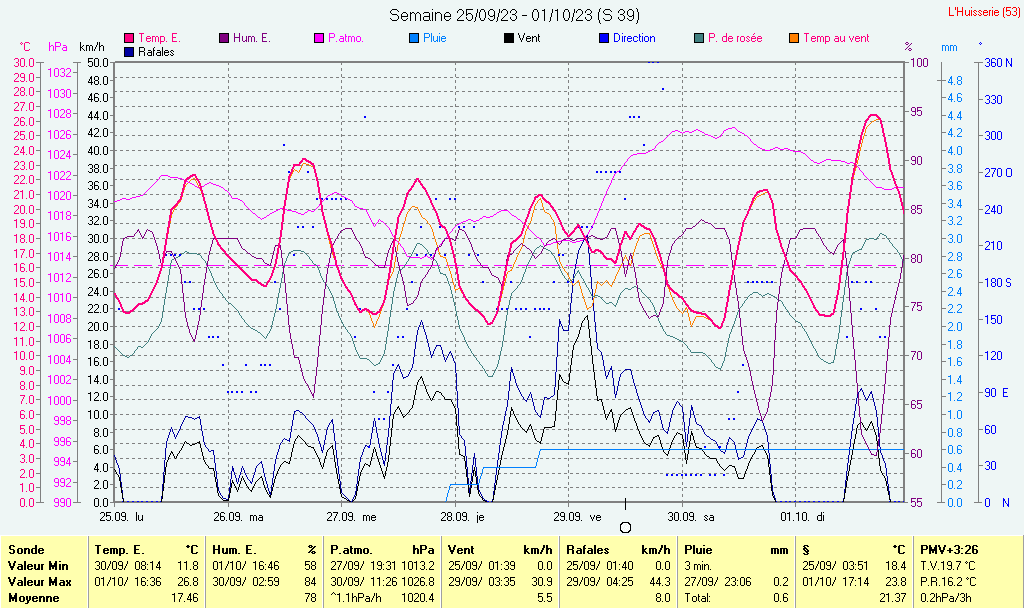
Task: Click the black Vent legend swatch
Action: [509, 39]
